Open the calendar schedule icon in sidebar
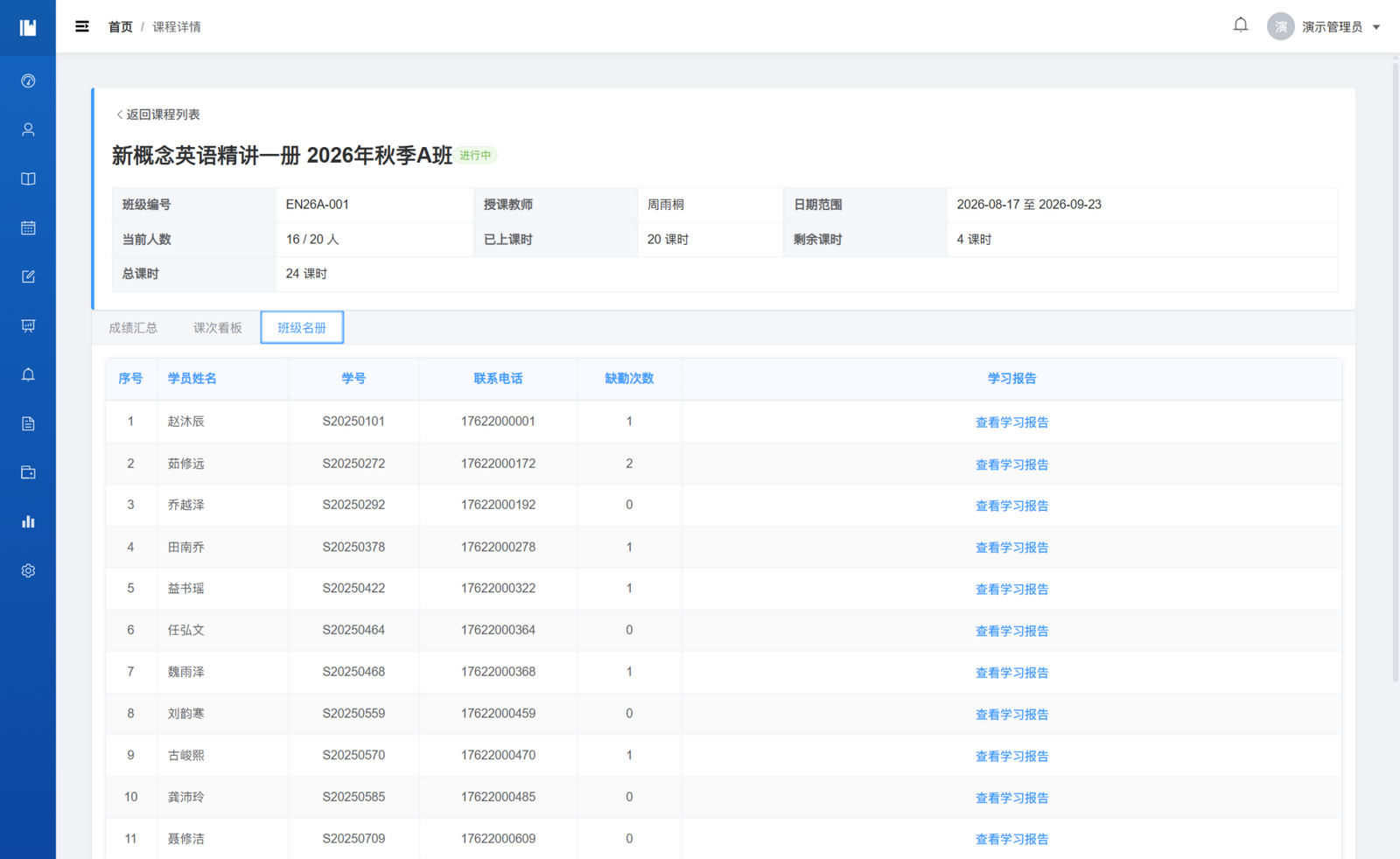The width and height of the screenshot is (1400, 859). (x=28, y=228)
